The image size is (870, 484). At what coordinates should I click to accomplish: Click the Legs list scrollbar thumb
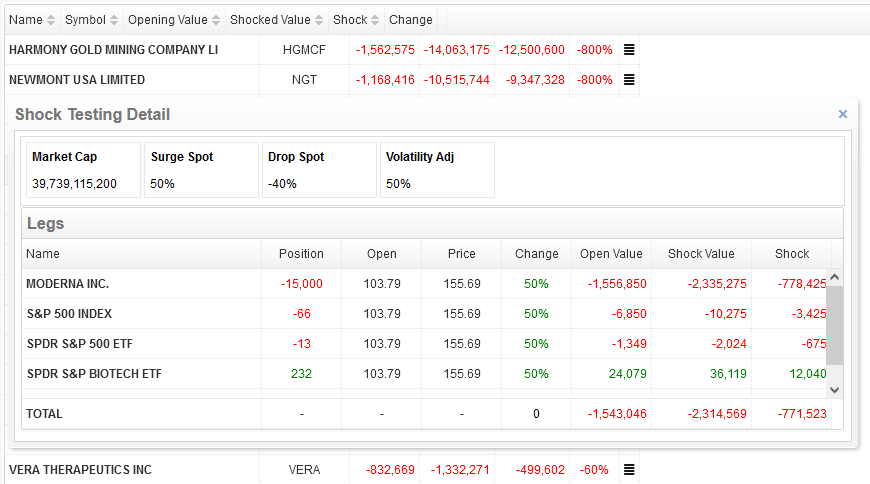click(834, 325)
